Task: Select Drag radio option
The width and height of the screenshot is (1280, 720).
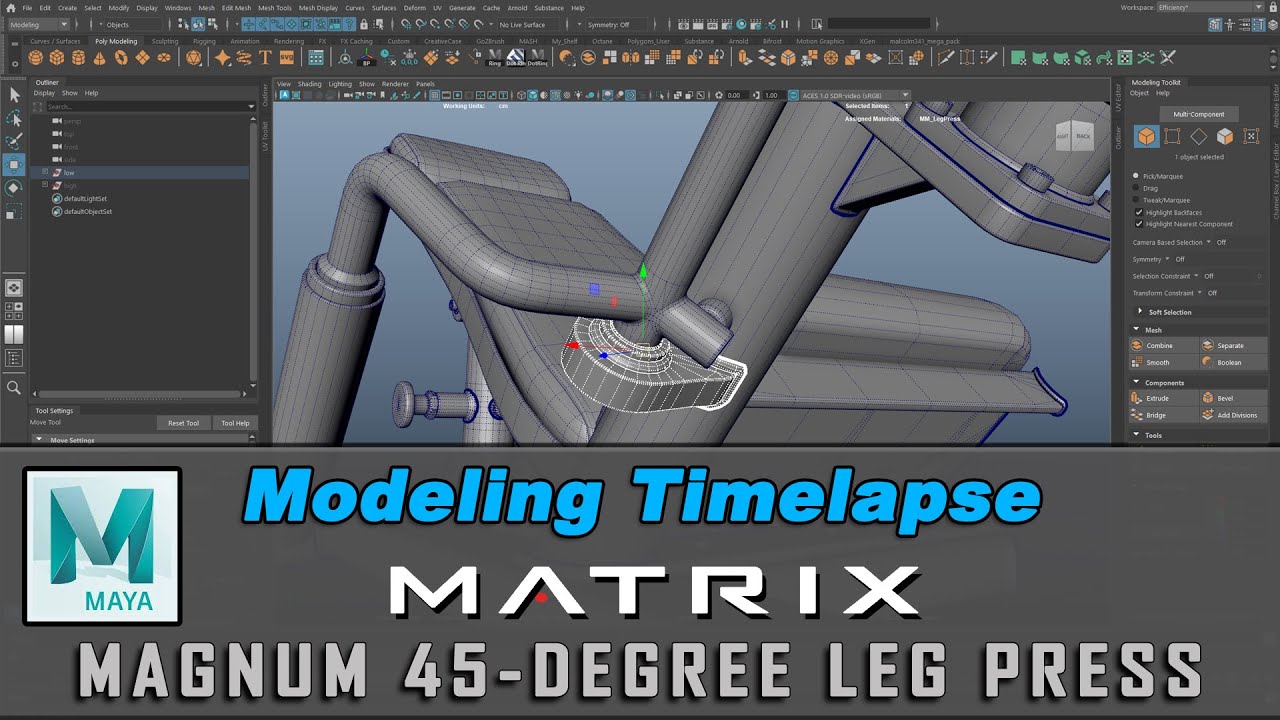Action: (x=1136, y=187)
